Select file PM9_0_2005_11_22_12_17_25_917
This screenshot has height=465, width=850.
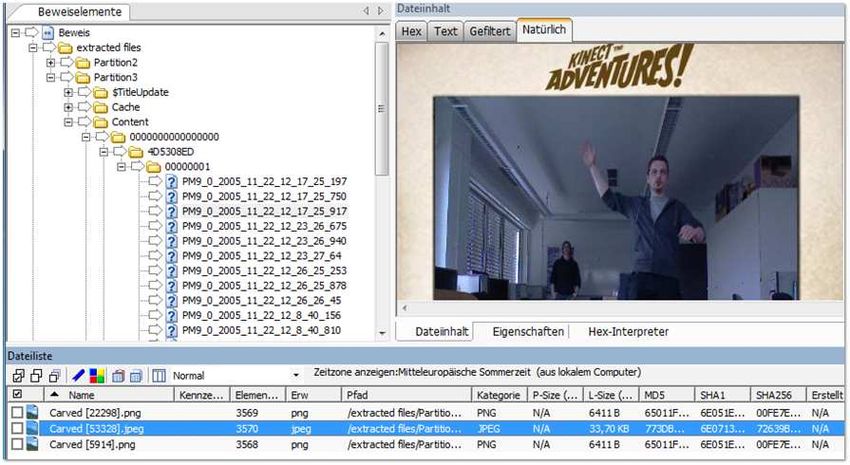coord(264,211)
